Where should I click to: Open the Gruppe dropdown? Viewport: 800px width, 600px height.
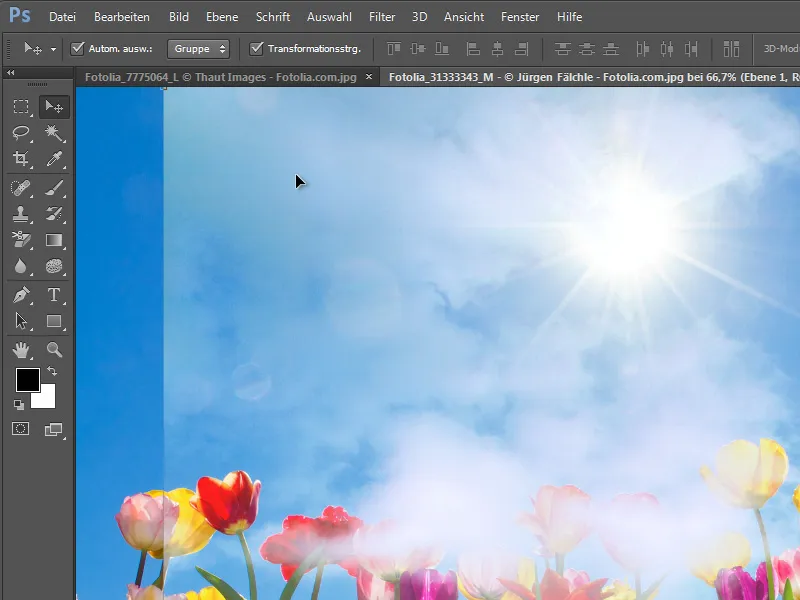point(198,49)
